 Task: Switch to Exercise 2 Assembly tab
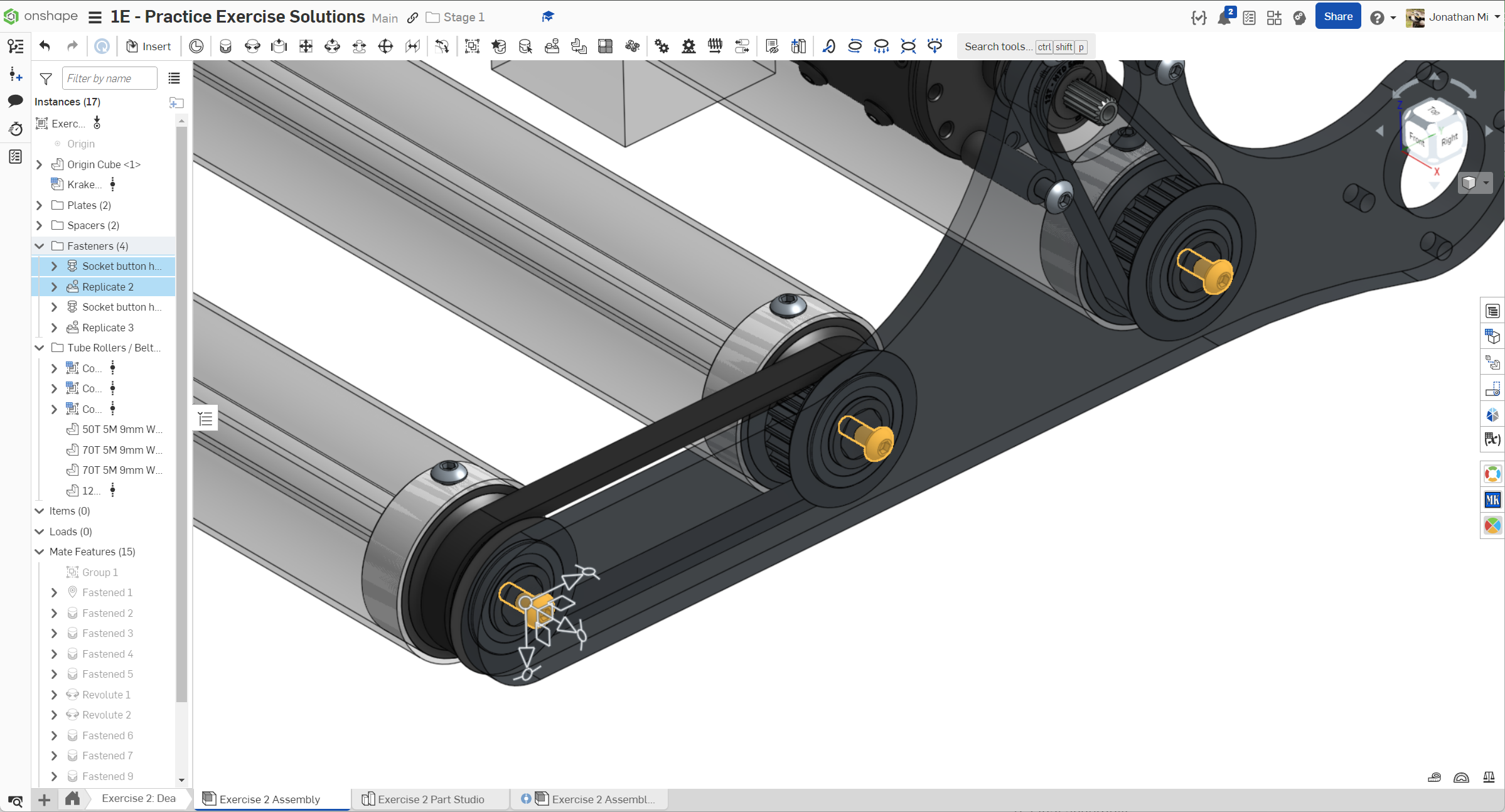[270, 799]
